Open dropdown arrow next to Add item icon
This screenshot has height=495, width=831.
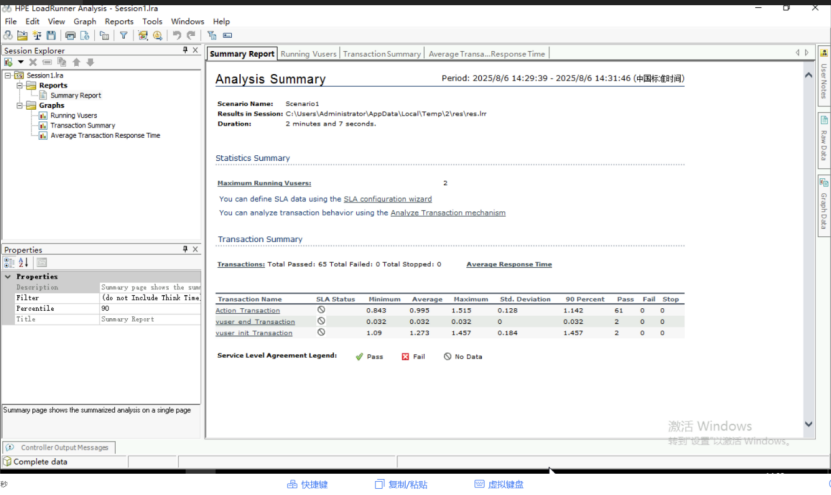pos(21,63)
